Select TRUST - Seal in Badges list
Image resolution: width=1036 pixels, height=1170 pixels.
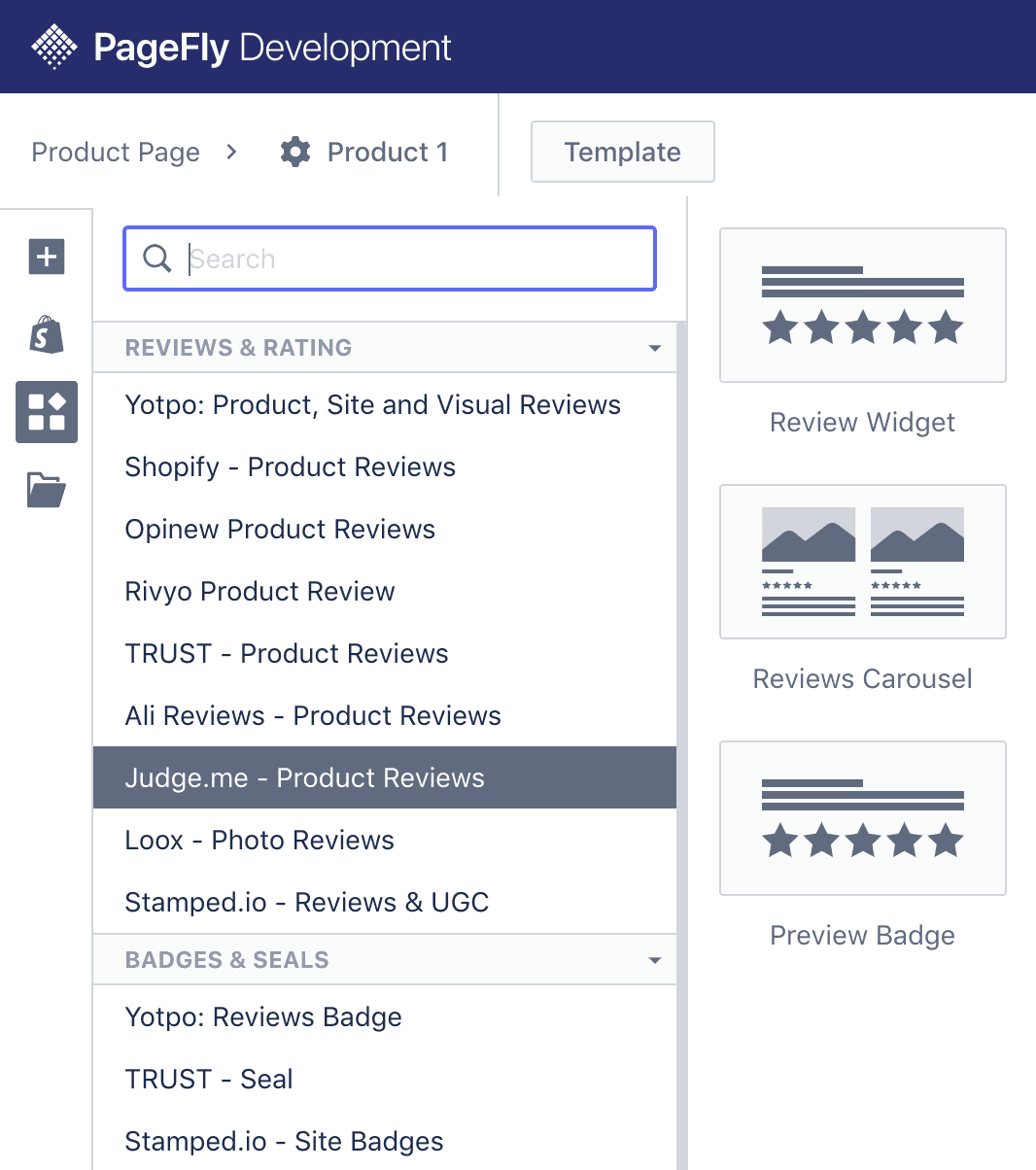pos(209,1079)
